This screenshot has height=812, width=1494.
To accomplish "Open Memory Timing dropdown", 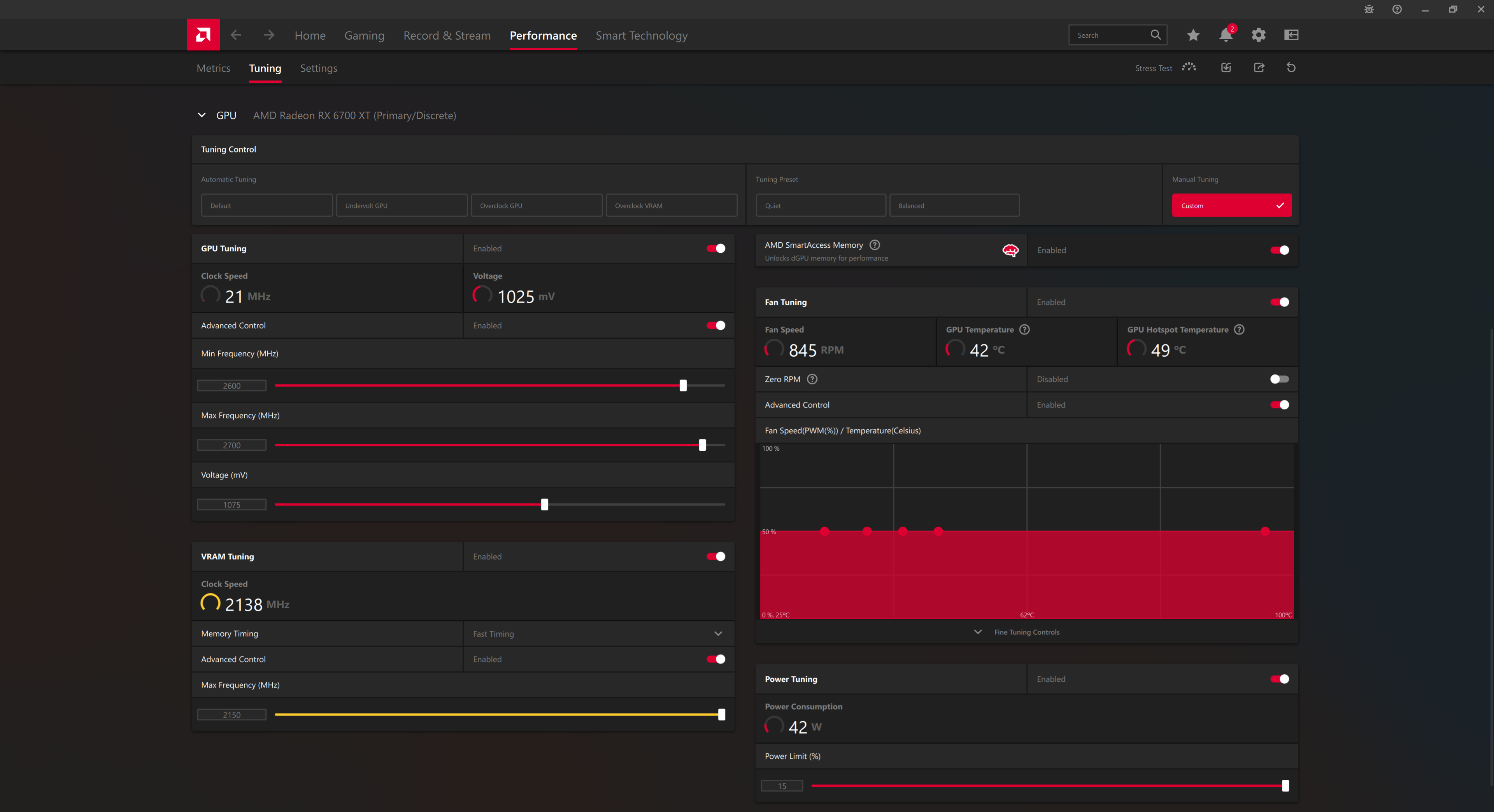I will click(x=598, y=633).
